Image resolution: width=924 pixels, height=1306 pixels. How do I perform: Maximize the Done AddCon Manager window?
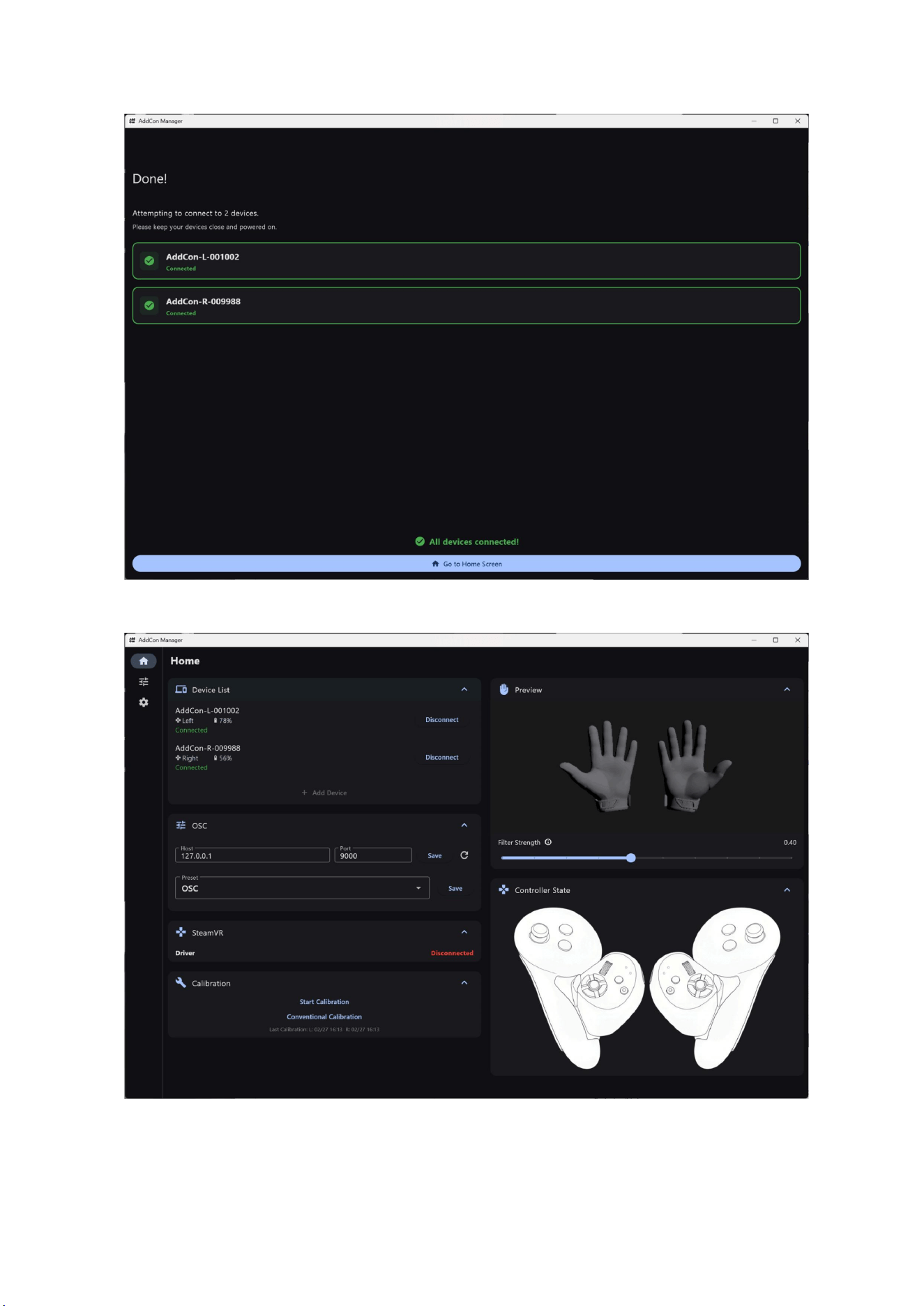click(x=775, y=121)
